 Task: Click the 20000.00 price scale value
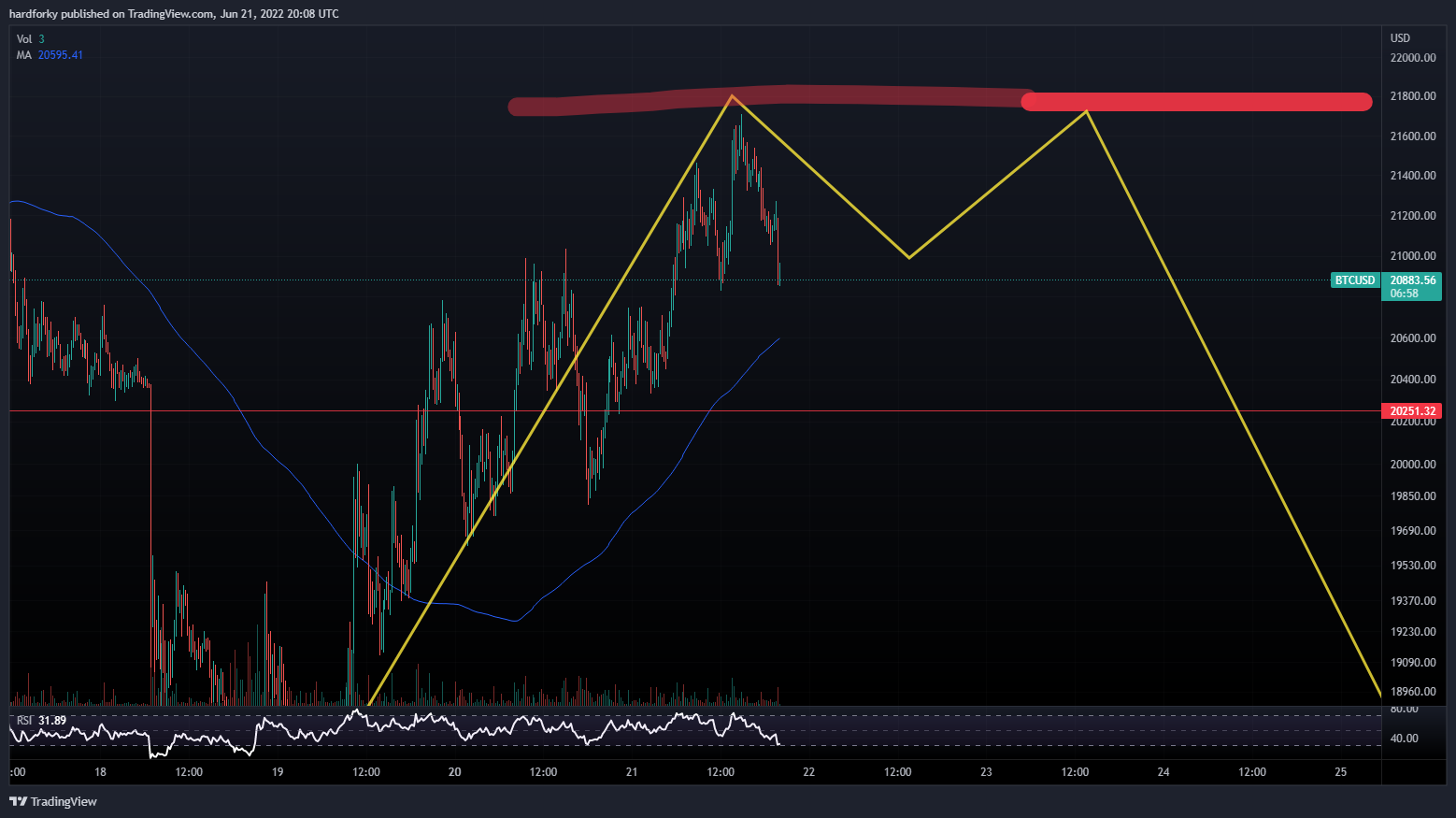click(x=1413, y=465)
